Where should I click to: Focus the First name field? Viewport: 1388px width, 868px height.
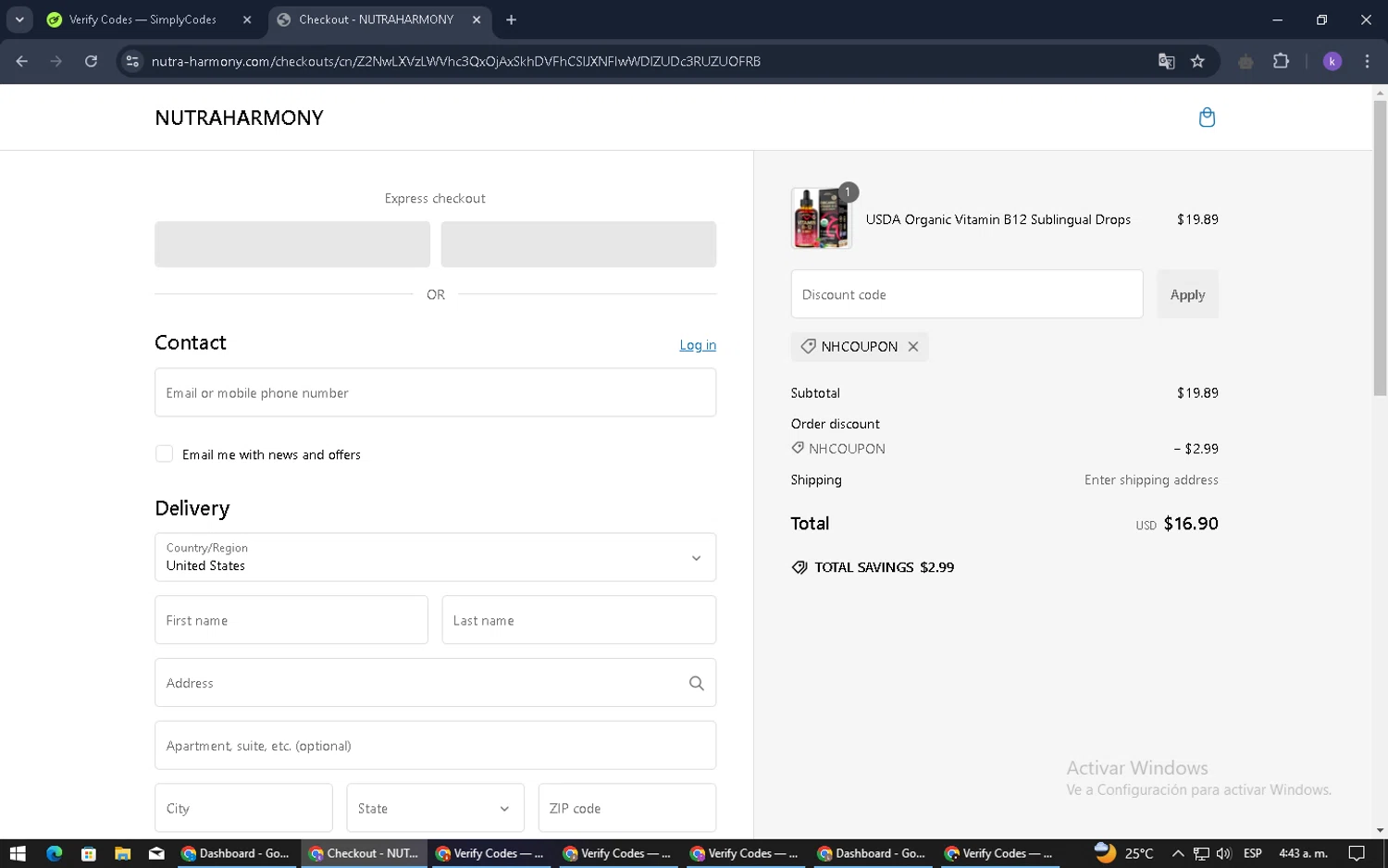(291, 620)
